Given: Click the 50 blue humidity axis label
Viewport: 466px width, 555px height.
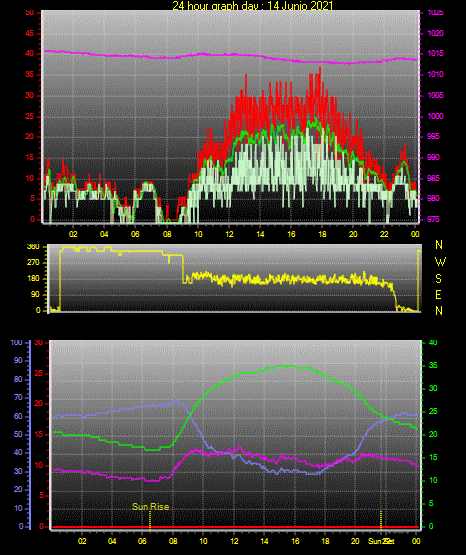Looking at the screenshot, I should [18, 434].
